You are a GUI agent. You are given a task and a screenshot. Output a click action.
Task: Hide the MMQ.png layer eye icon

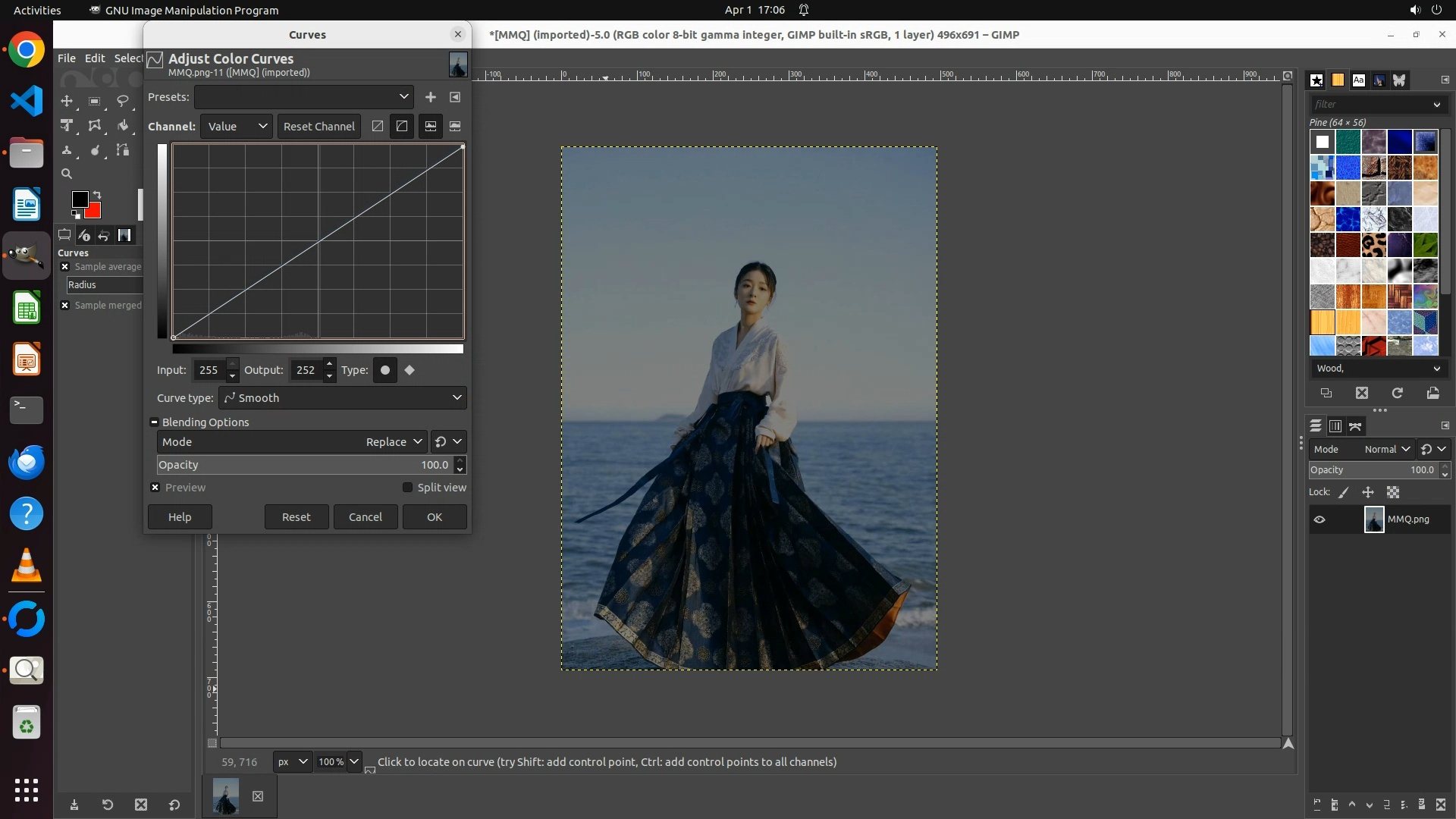(x=1319, y=519)
